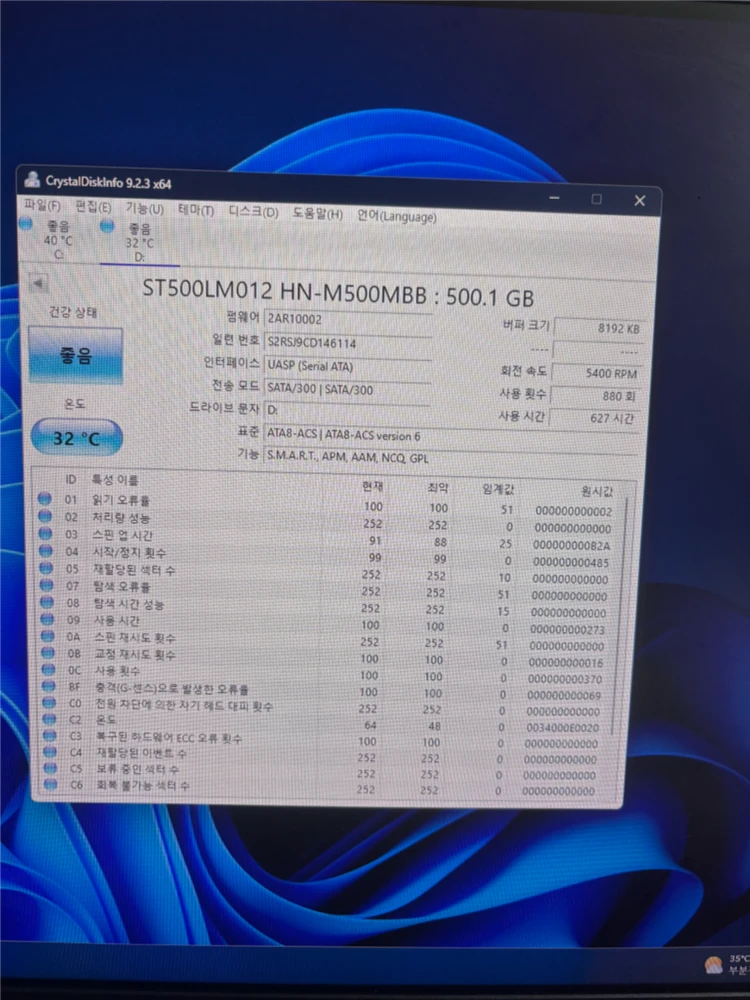Select disk model title ST500LM012 HN-M500MBB

tap(284, 290)
